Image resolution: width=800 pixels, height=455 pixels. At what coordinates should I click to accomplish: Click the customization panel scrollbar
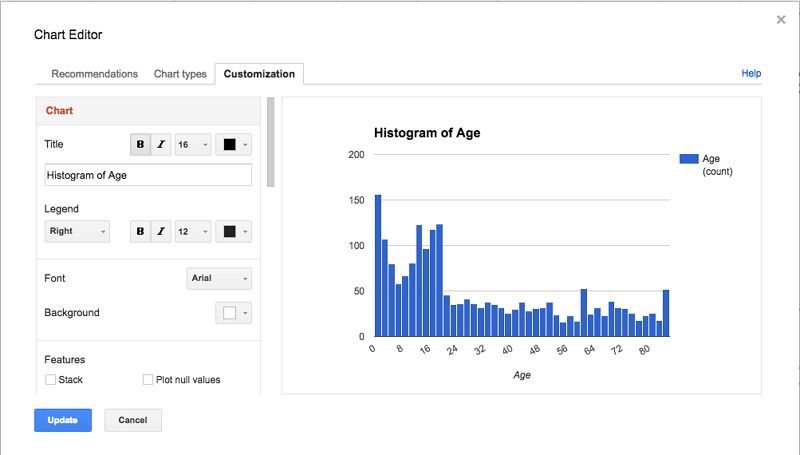[x=270, y=142]
